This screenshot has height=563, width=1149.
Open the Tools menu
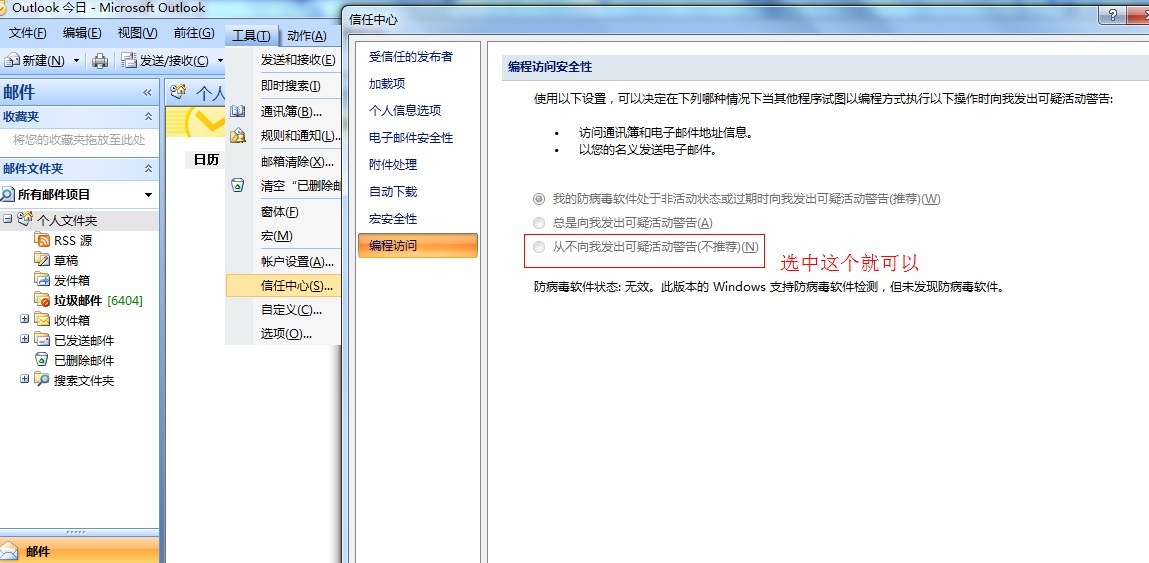[251, 35]
